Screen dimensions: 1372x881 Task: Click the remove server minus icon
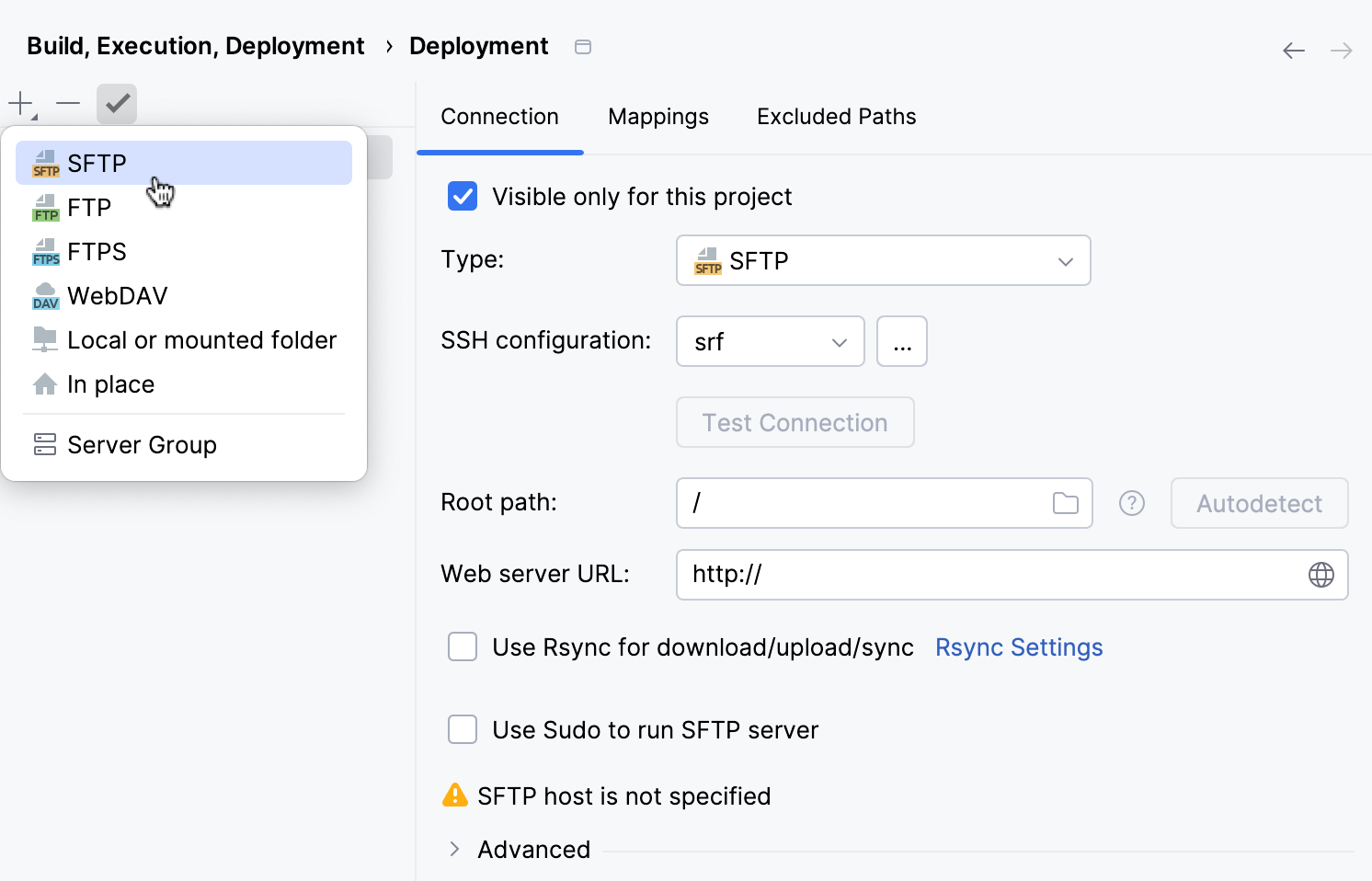point(68,103)
